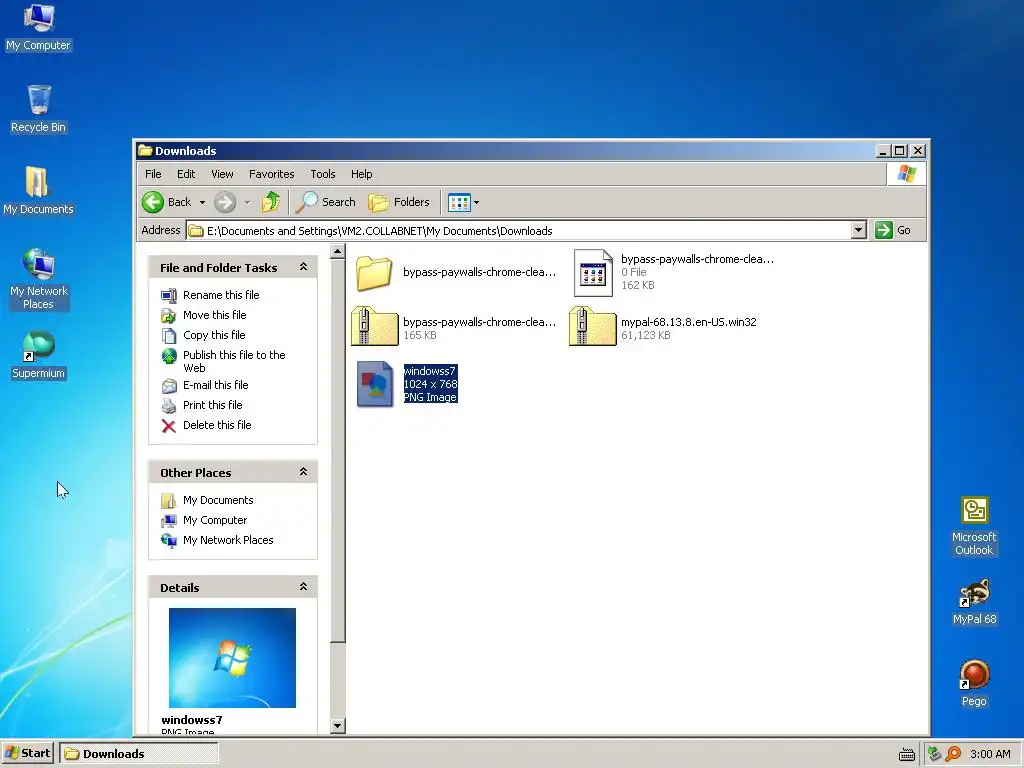Click the task pane scrollbar thumb
The width and height of the screenshot is (1024, 768).
[x=338, y=451]
